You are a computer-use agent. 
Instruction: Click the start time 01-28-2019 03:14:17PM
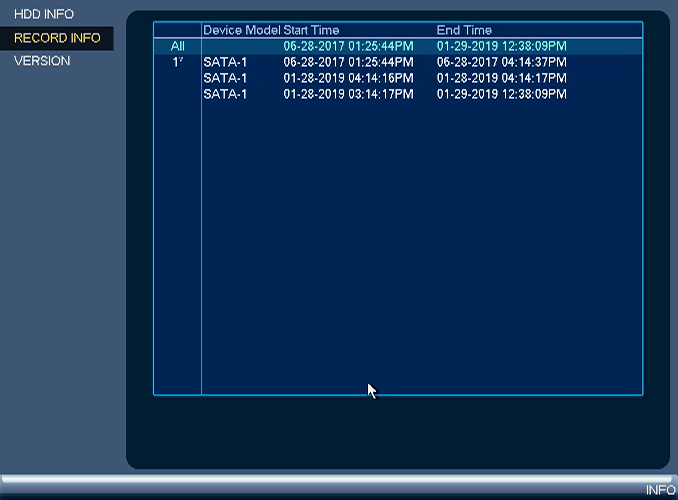point(348,94)
